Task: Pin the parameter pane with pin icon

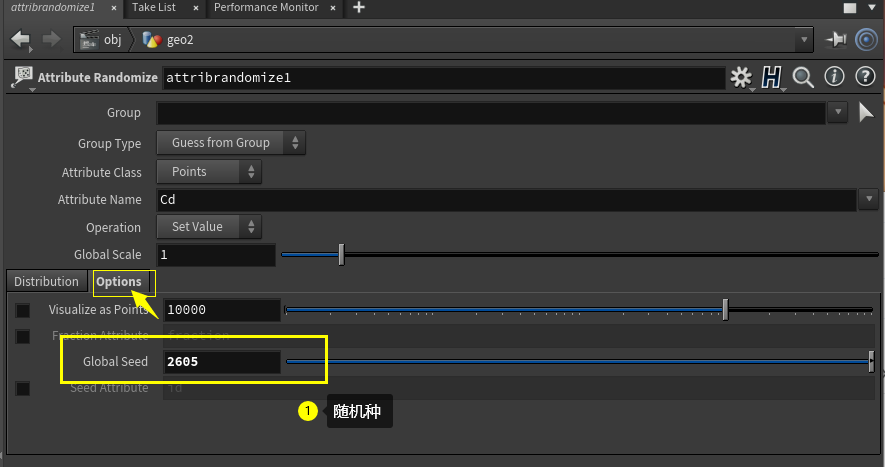Action: (x=836, y=40)
